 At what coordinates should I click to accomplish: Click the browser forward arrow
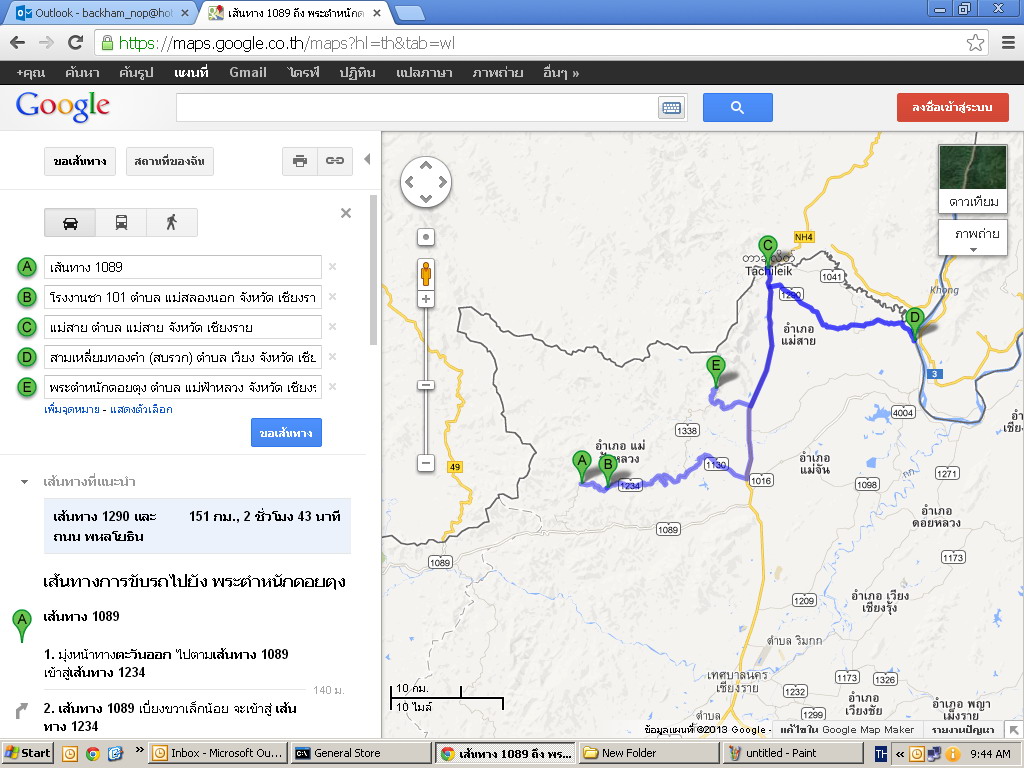tap(46, 43)
